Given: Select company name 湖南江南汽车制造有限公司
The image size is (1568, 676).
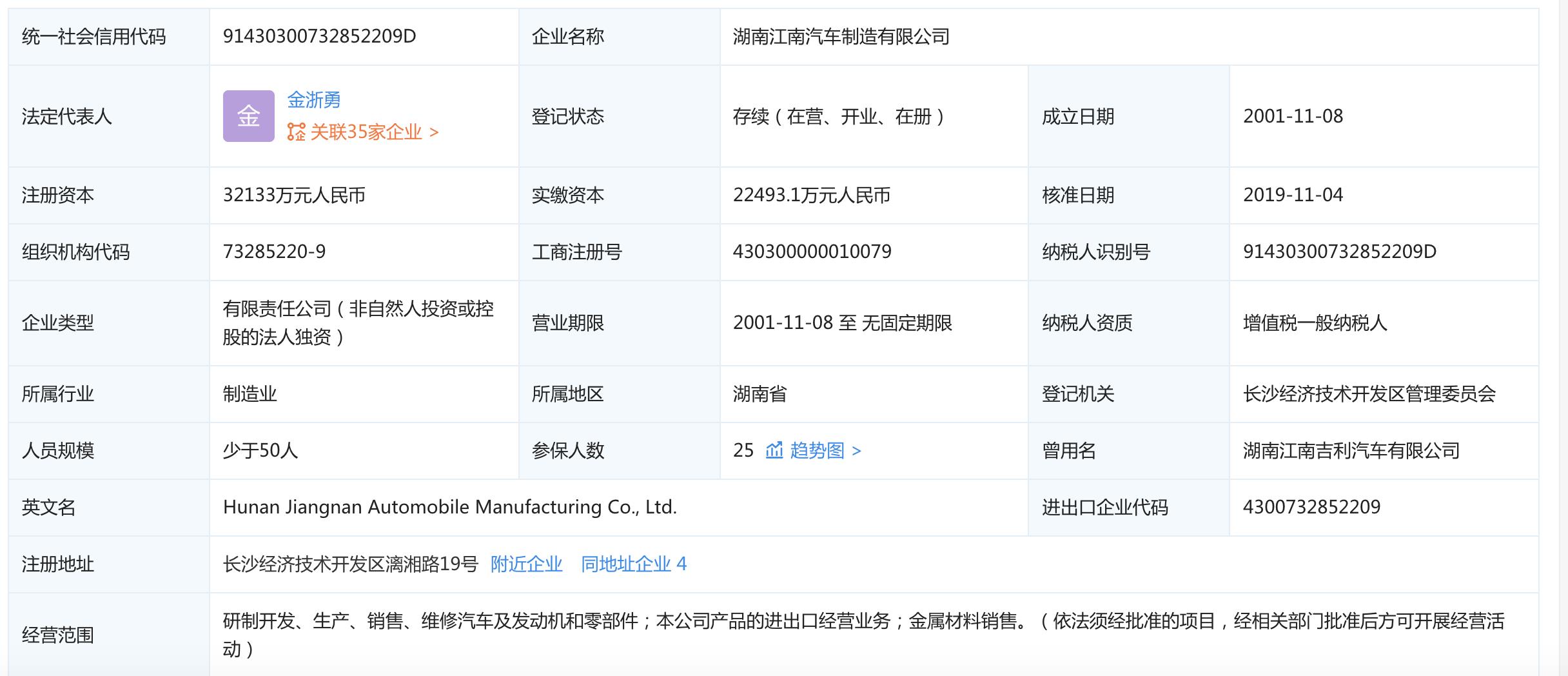Looking at the screenshot, I should (x=841, y=37).
